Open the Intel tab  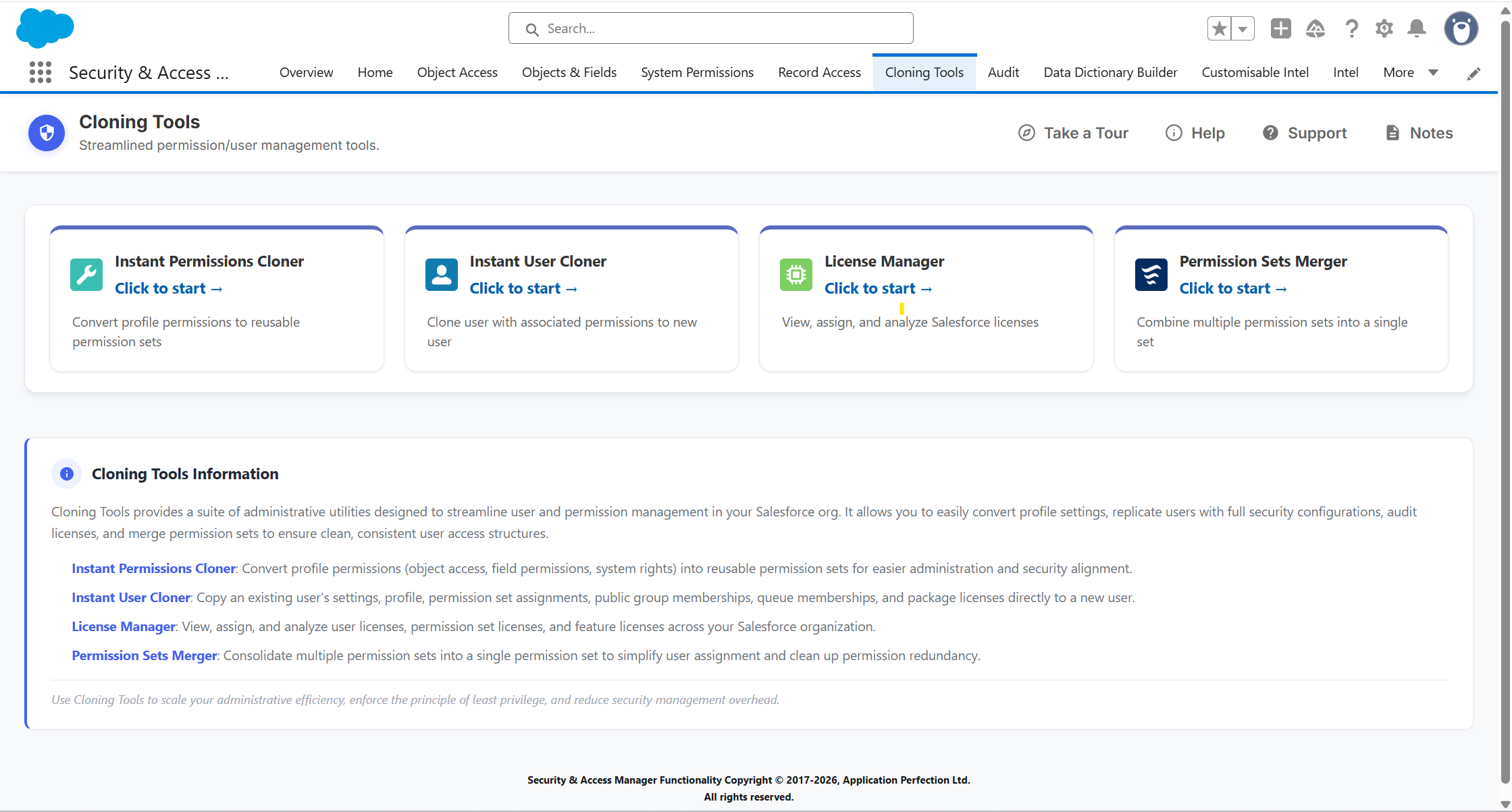1345,72
